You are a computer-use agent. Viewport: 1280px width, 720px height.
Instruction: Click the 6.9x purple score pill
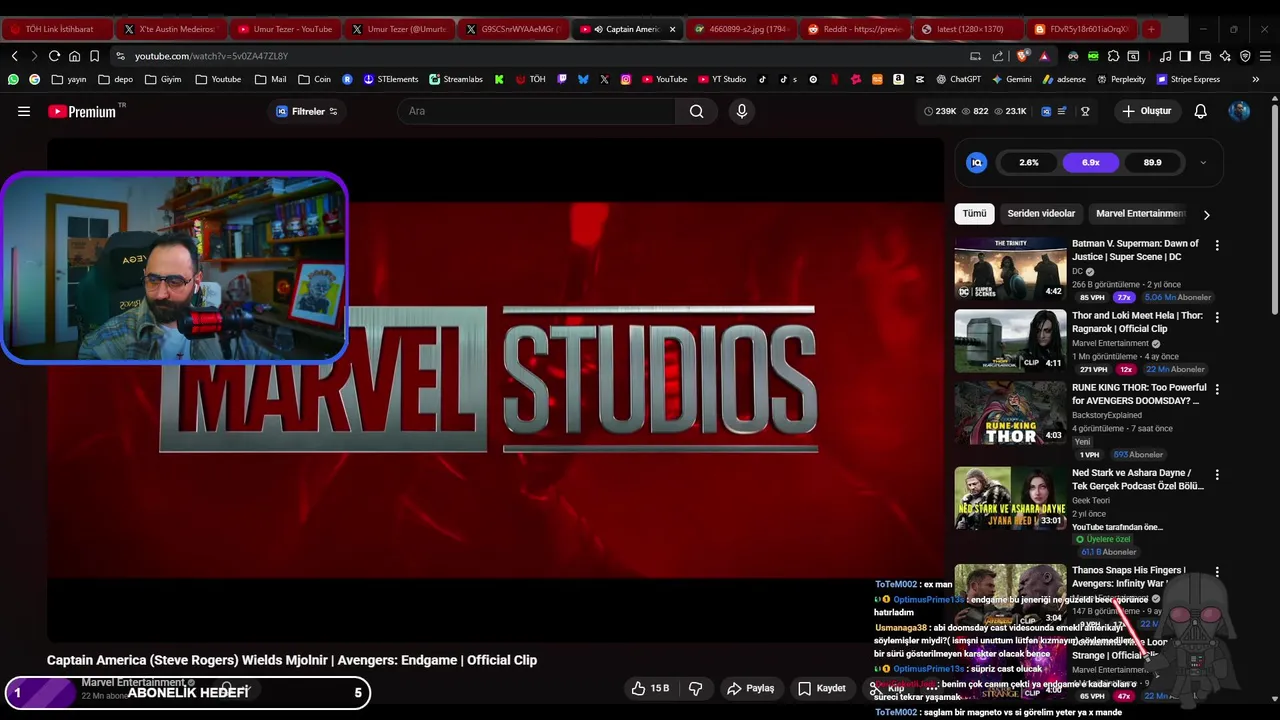point(1090,162)
